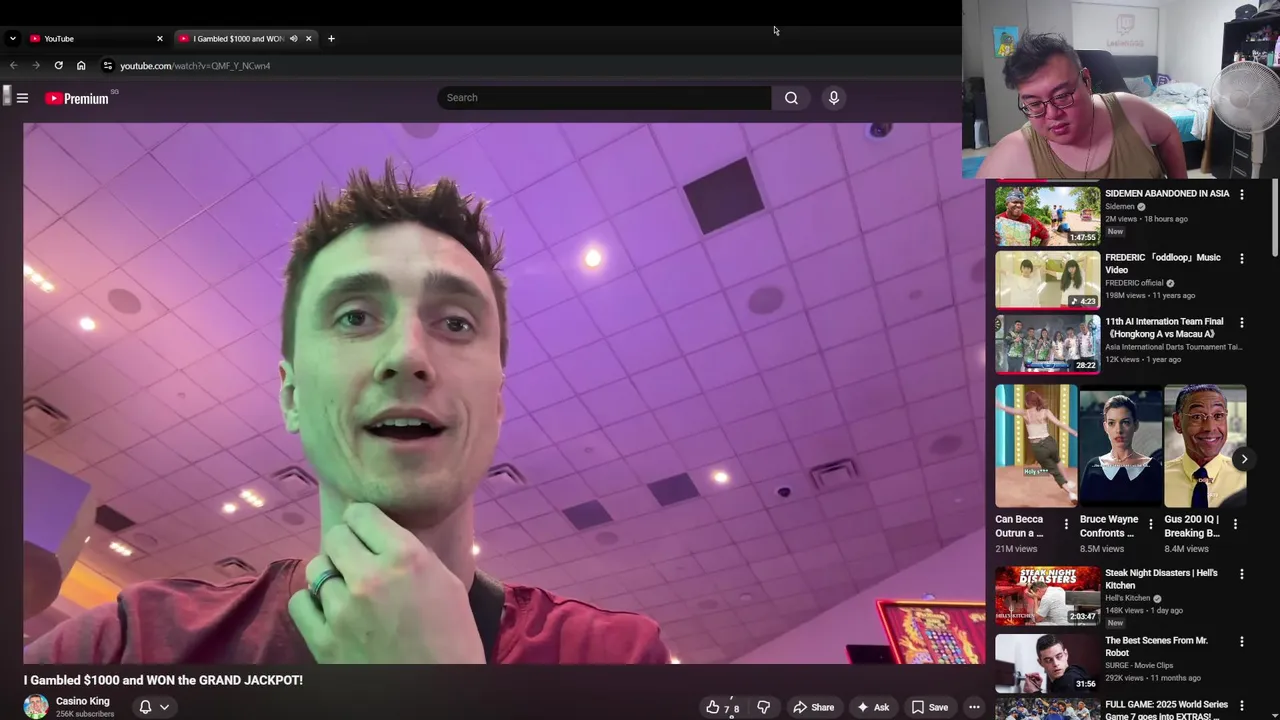This screenshot has height=720, width=1280.
Task: Open more actions menu beside Save
Action: 974,707
